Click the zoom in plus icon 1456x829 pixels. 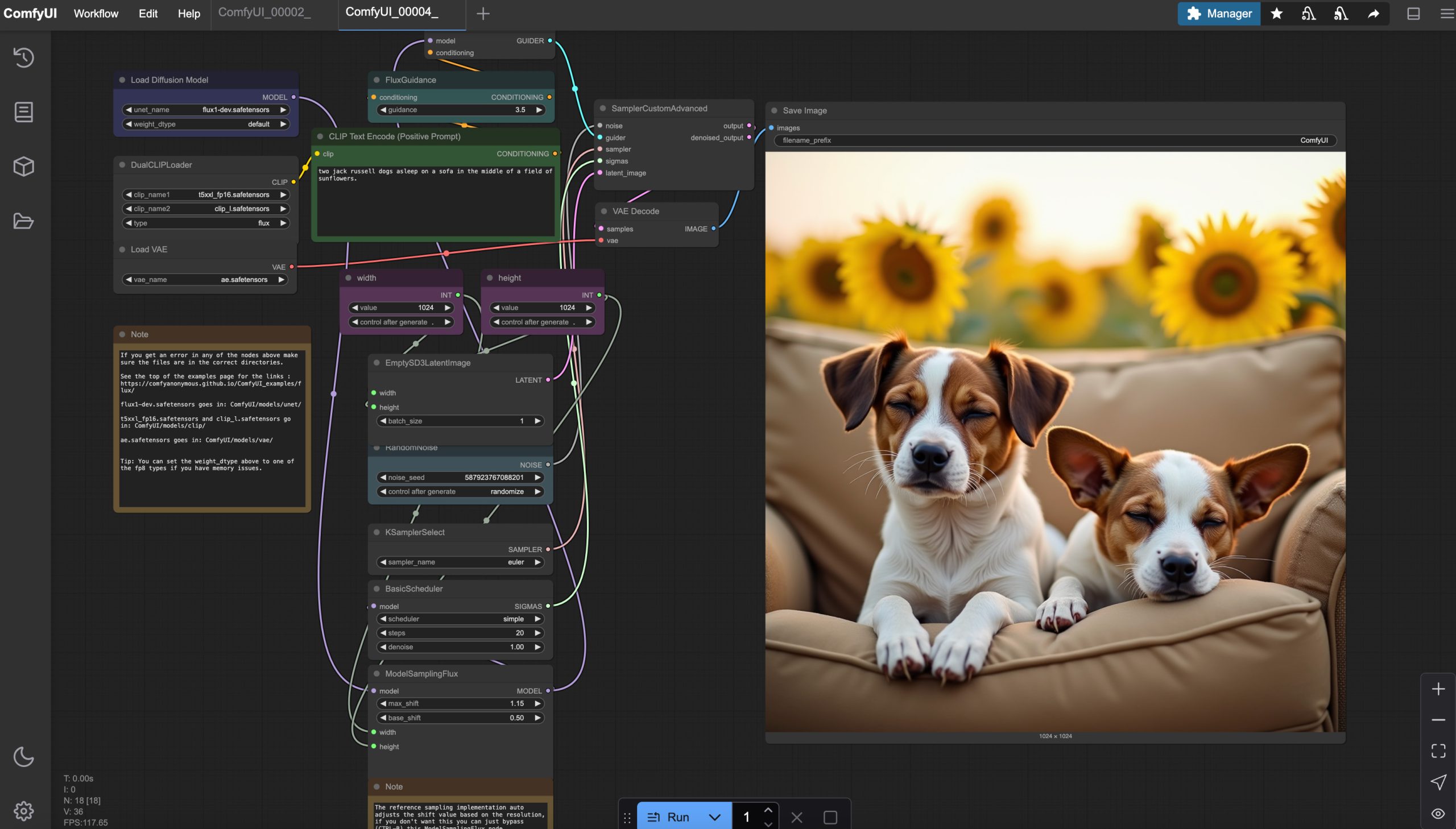click(x=1438, y=689)
